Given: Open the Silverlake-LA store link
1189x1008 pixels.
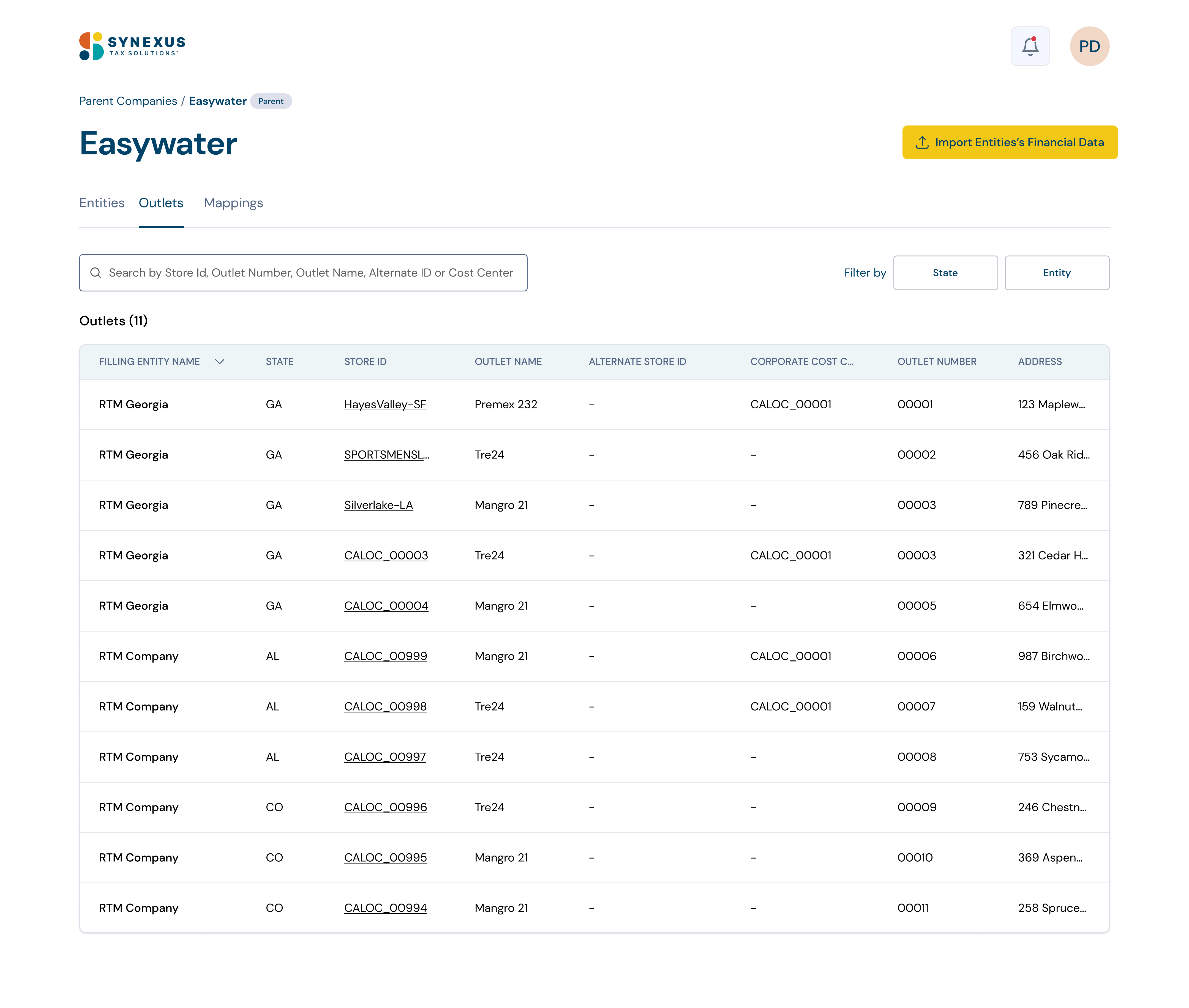Looking at the screenshot, I should (378, 505).
